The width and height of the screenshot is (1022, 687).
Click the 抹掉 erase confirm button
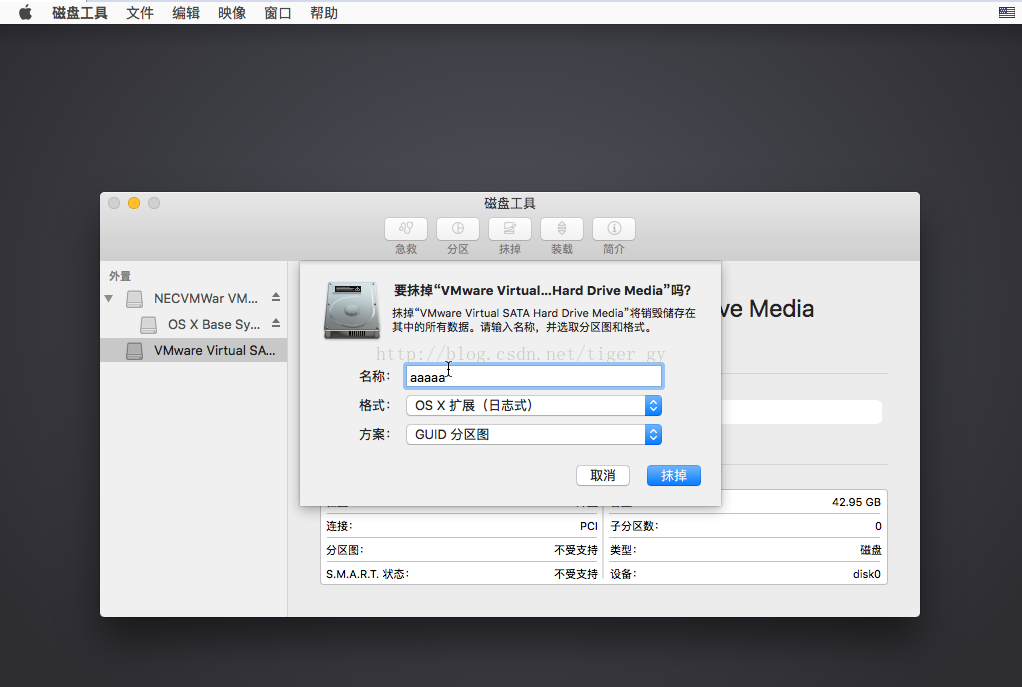(x=674, y=476)
